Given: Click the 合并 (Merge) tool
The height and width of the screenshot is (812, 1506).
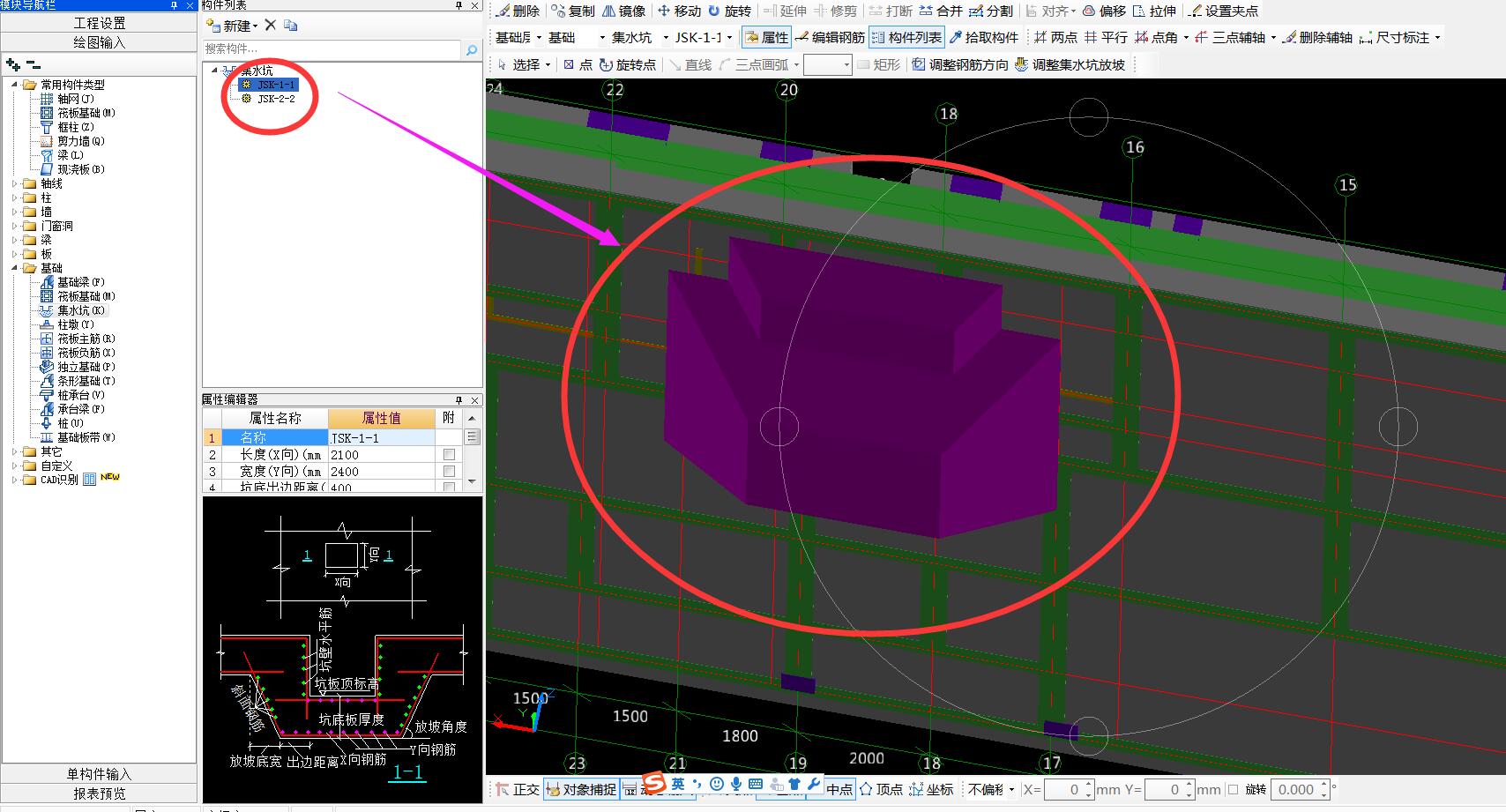Looking at the screenshot, I should tap(941, 11).
